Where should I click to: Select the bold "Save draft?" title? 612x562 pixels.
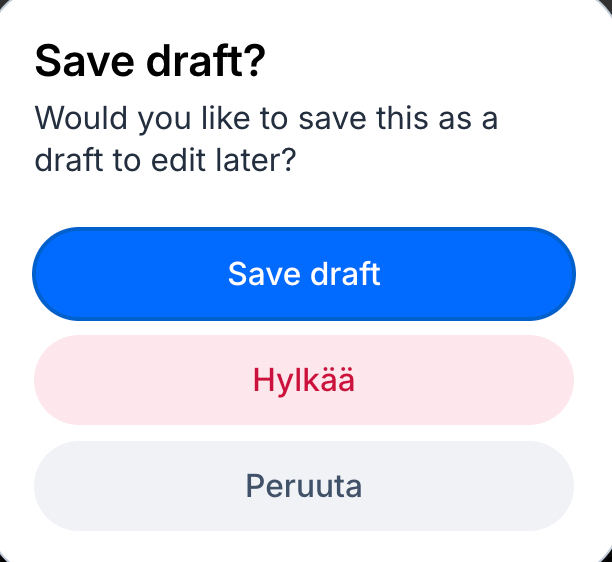coord(150,62)
